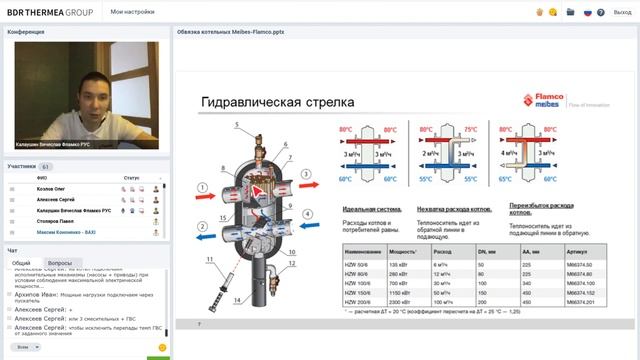Click microphone status icon for Козлов Олег

tap(123, 189)
